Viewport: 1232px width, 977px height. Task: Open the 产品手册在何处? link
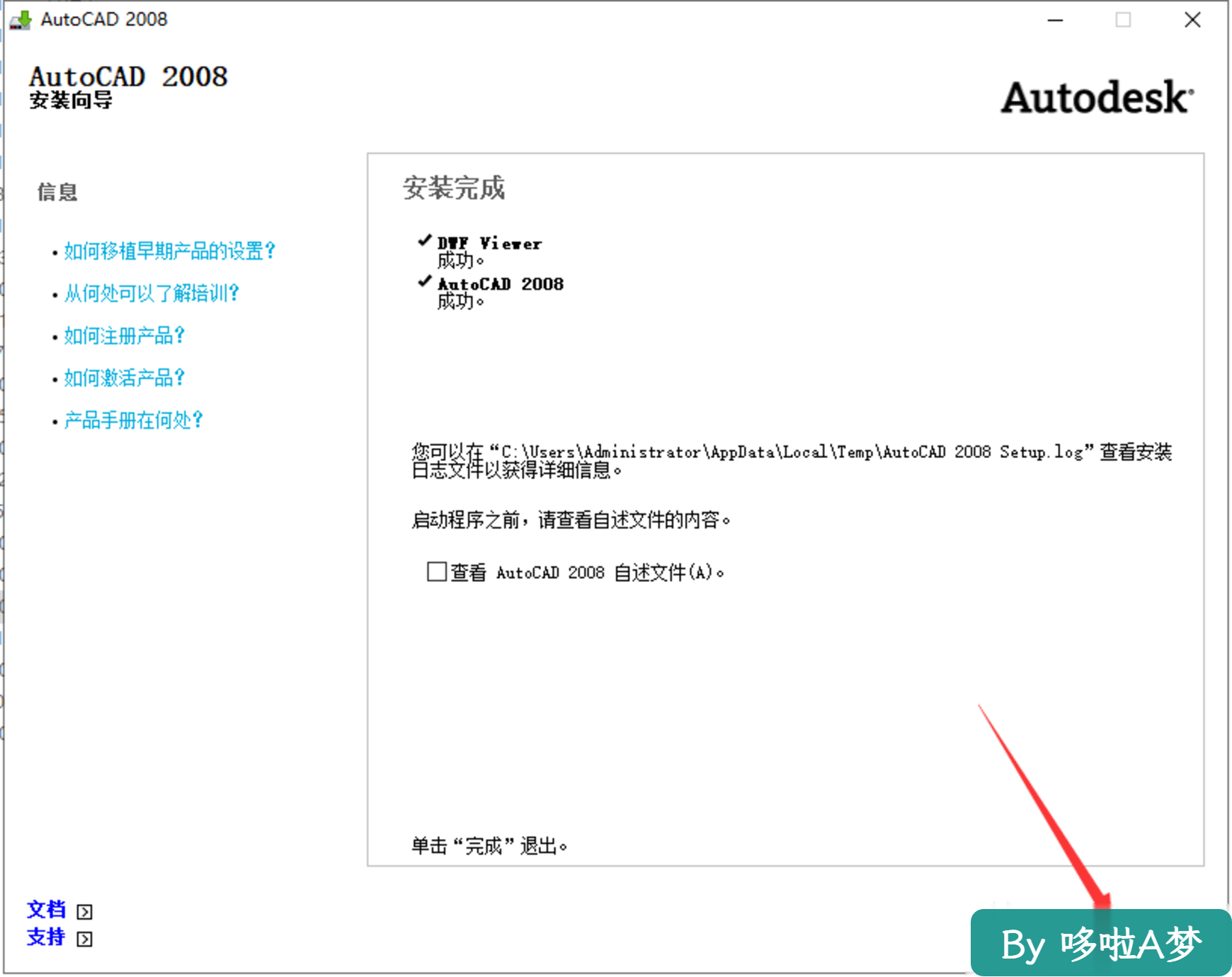coord(133,421)
